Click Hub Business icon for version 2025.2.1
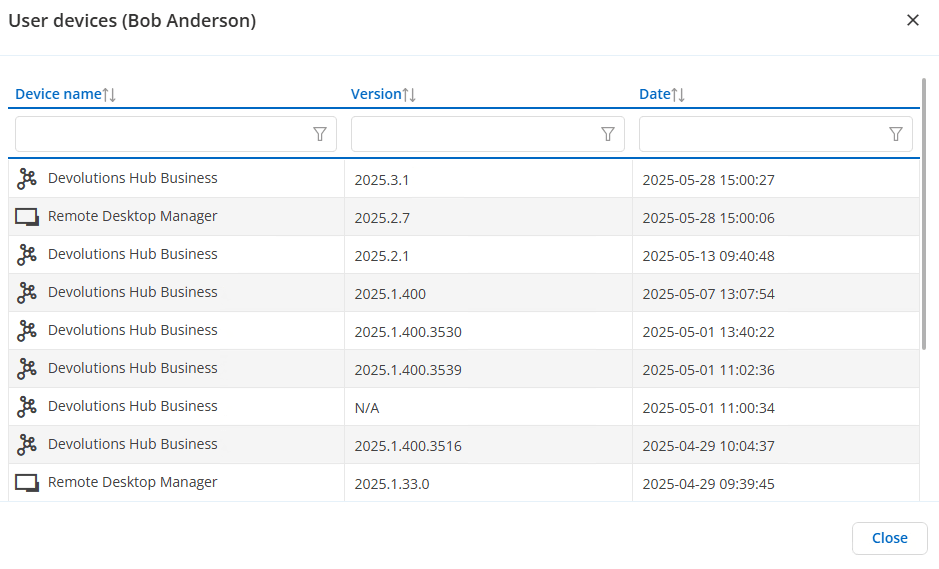The image size is (939, 569). click(27, 255)
